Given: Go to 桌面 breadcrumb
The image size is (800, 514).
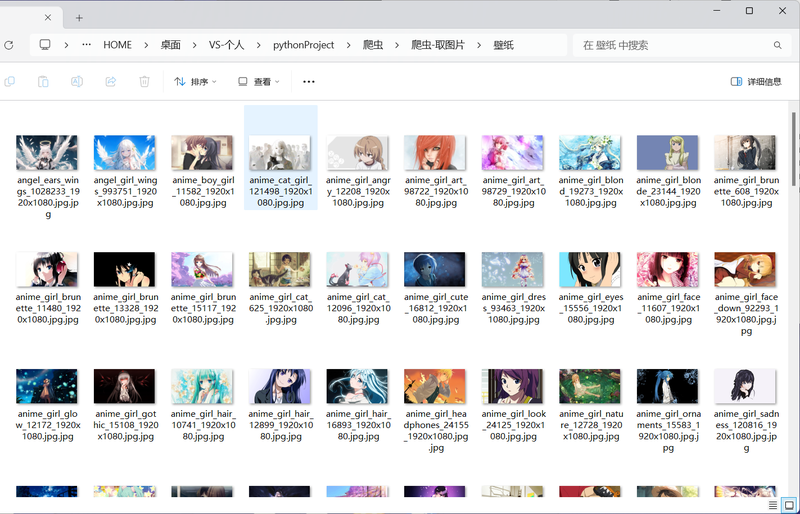Looking at the screenshot, I should 170,45.
